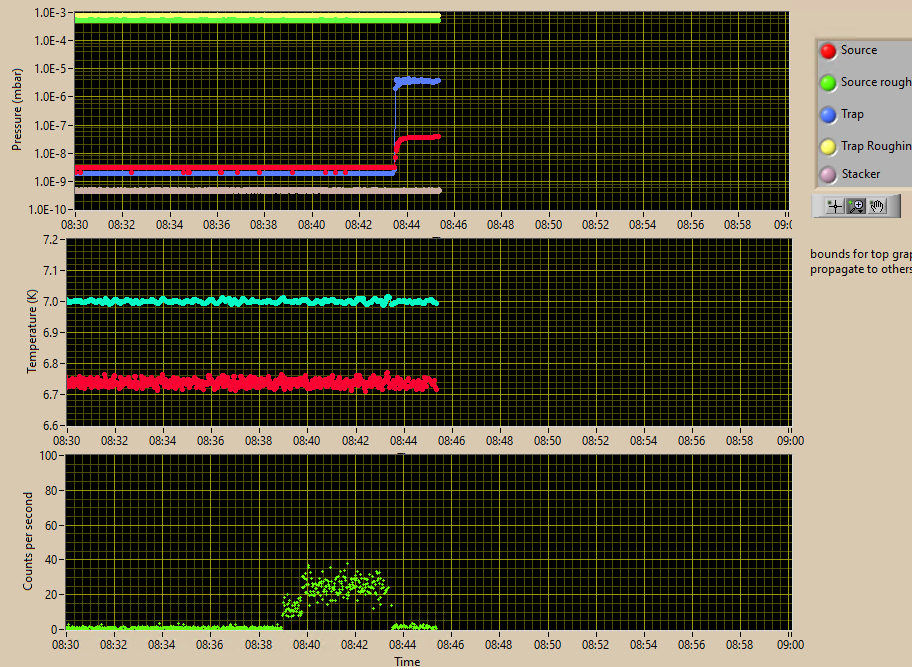Click 80 on counts axis
Image resolution: width=912 pixels, height=667 pixels.
point(51,490)
